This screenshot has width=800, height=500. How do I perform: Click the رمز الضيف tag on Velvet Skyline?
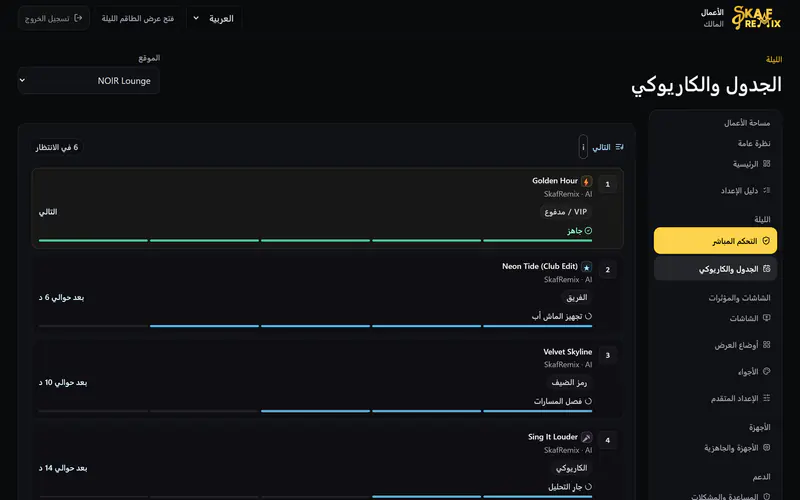(569, 382)
